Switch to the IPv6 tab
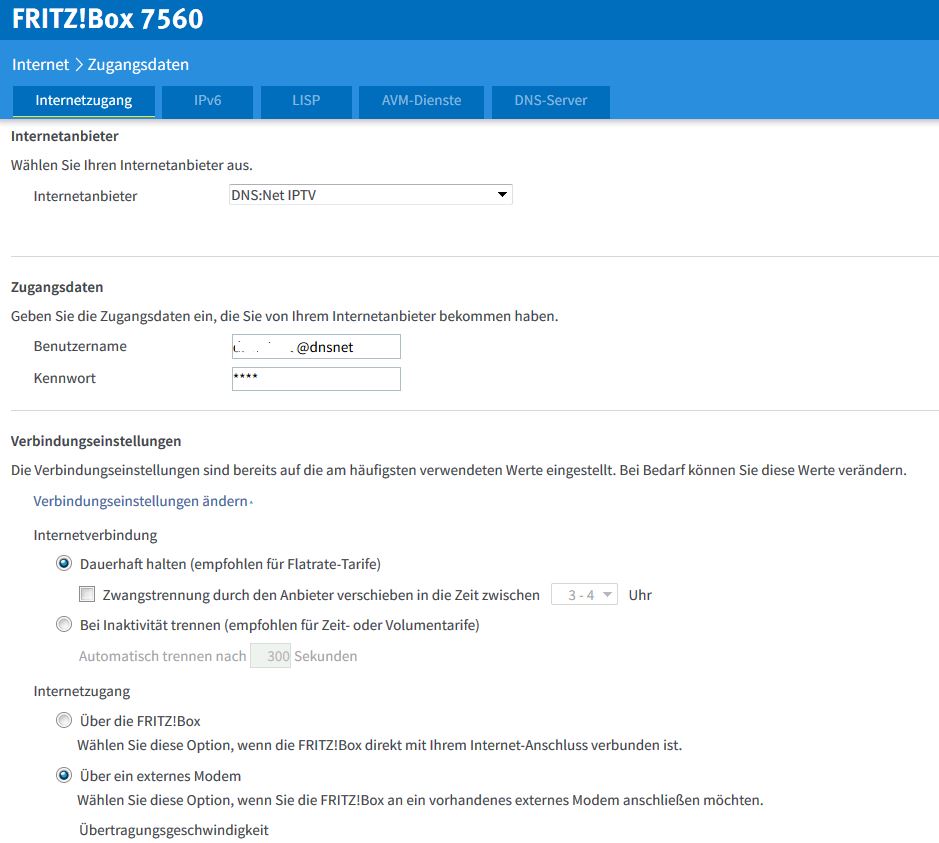 pos(207,101)
